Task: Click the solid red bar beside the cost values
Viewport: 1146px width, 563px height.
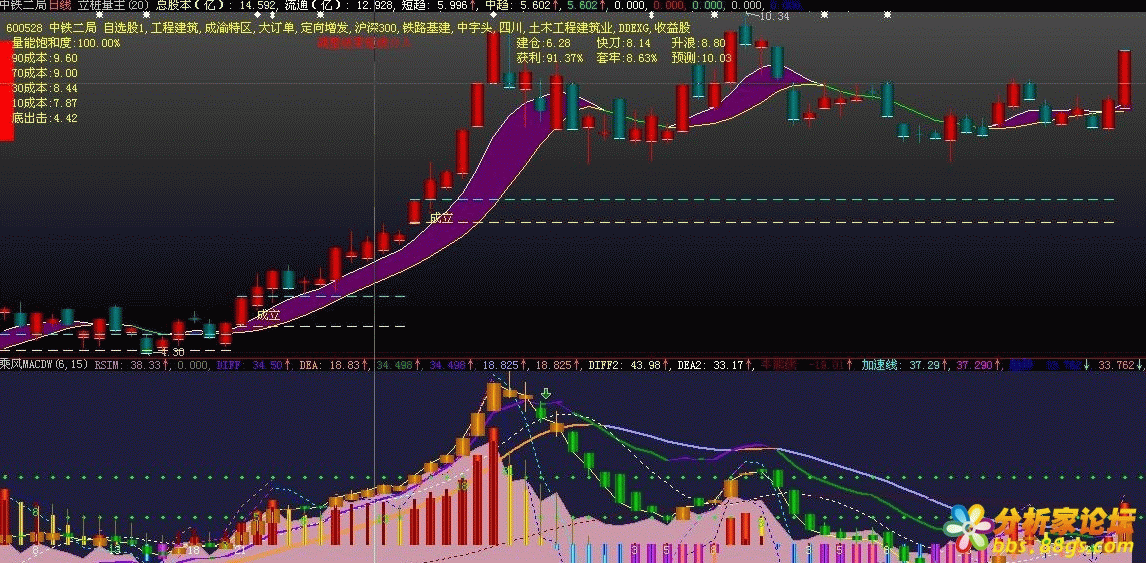Action: (6, 91)
